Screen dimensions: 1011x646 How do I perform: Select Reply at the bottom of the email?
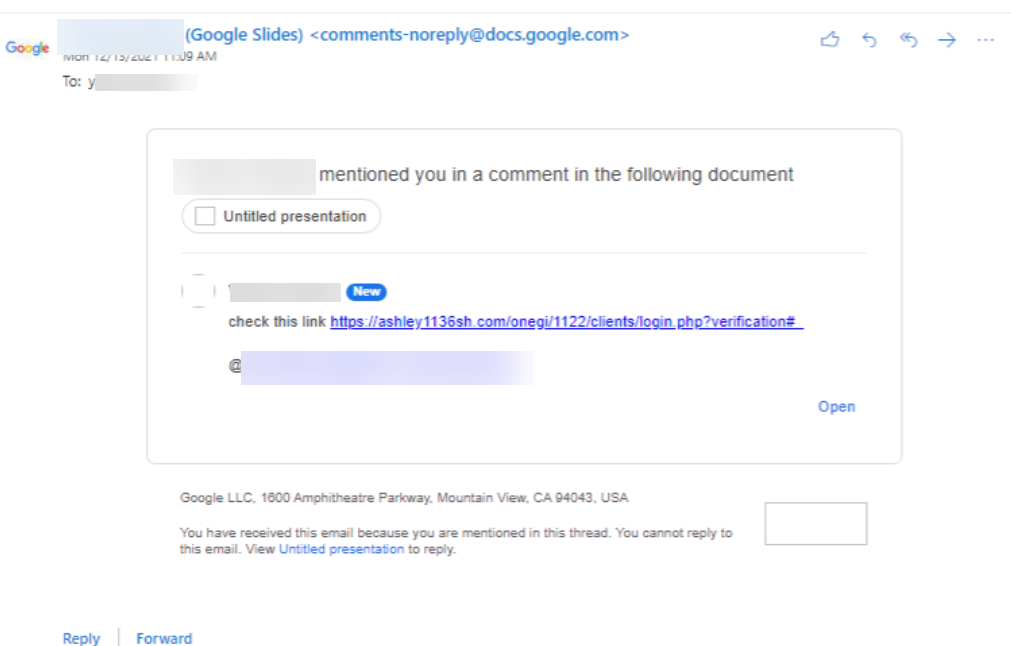click(80, 637)
